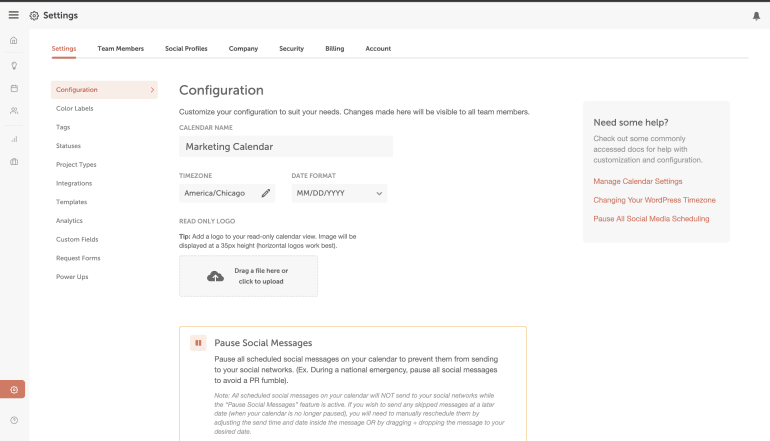Open the lightbulb ideas icon

point(13,65)
